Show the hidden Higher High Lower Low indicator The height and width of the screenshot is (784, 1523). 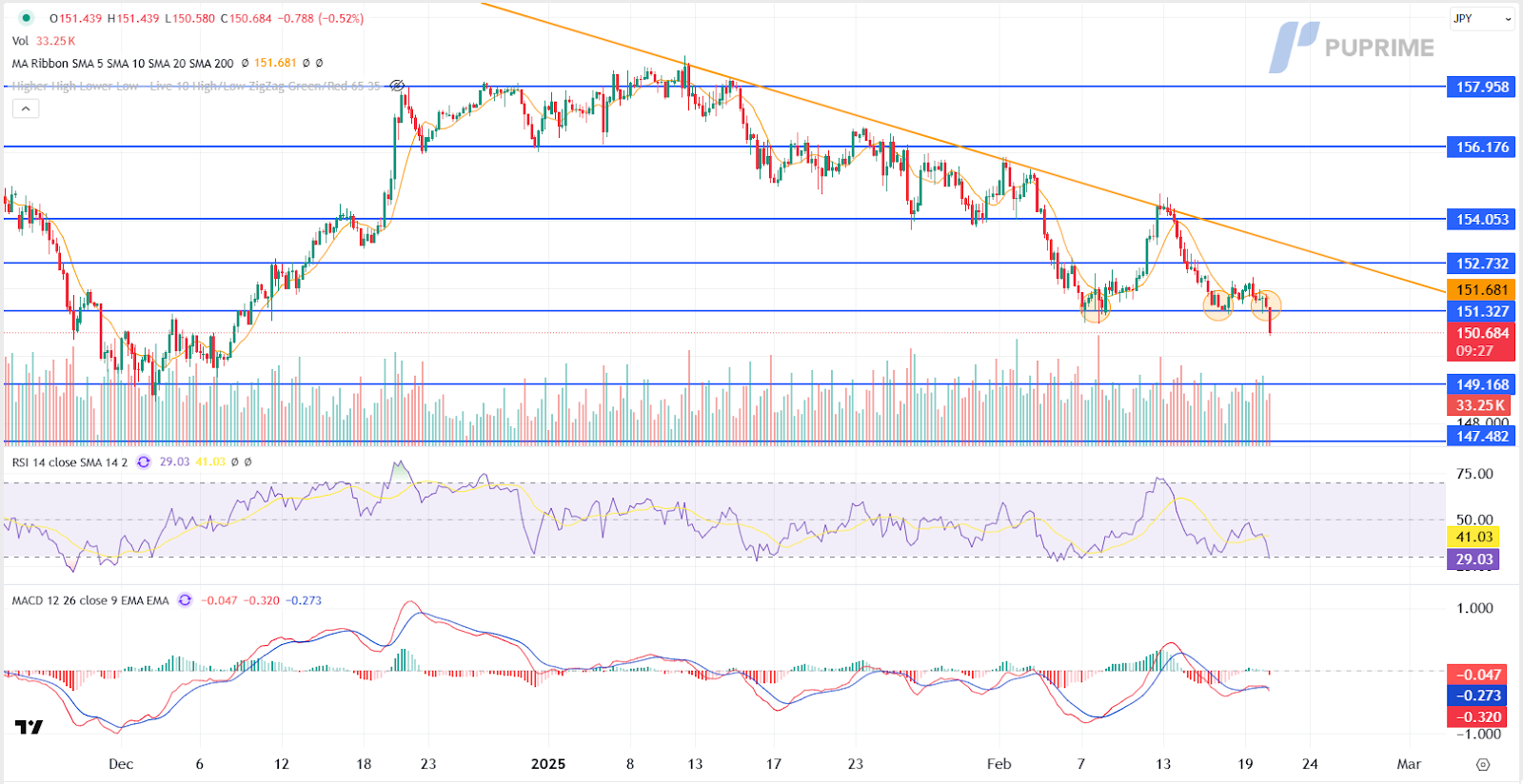coord(398,86)
